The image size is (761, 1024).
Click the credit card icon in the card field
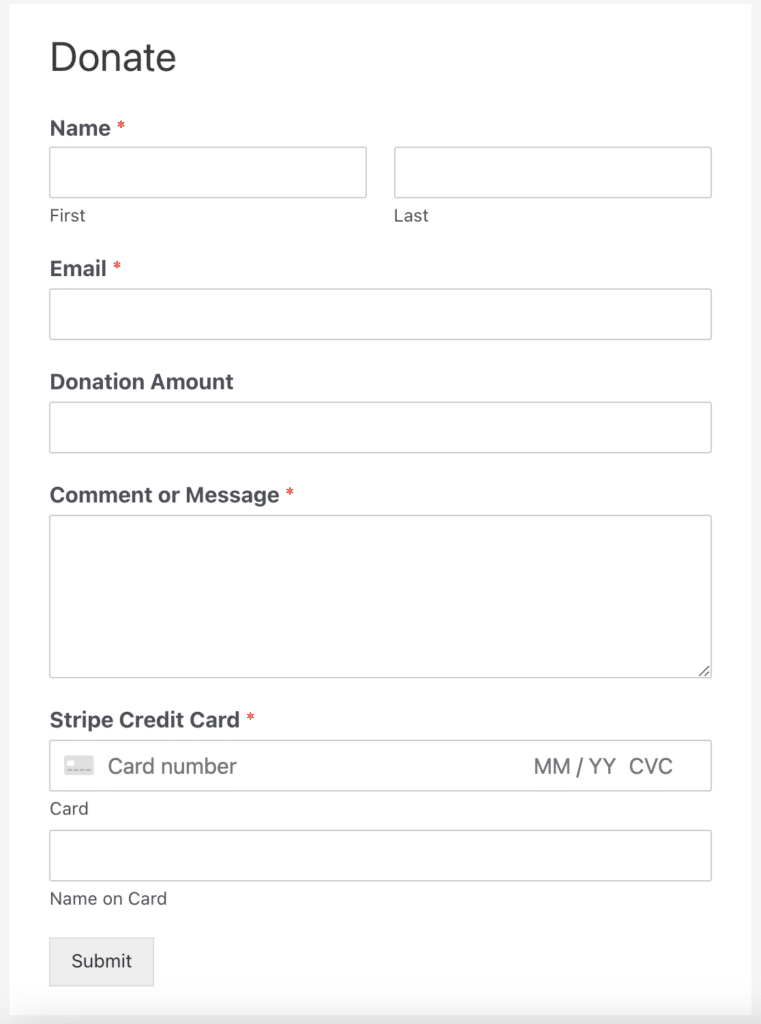78,766
